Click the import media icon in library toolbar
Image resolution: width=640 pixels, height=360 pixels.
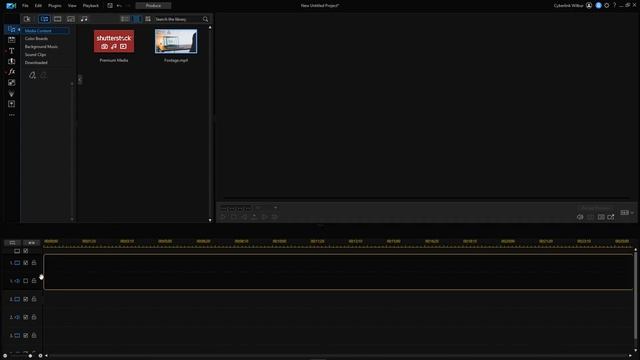tap(27, 19)
